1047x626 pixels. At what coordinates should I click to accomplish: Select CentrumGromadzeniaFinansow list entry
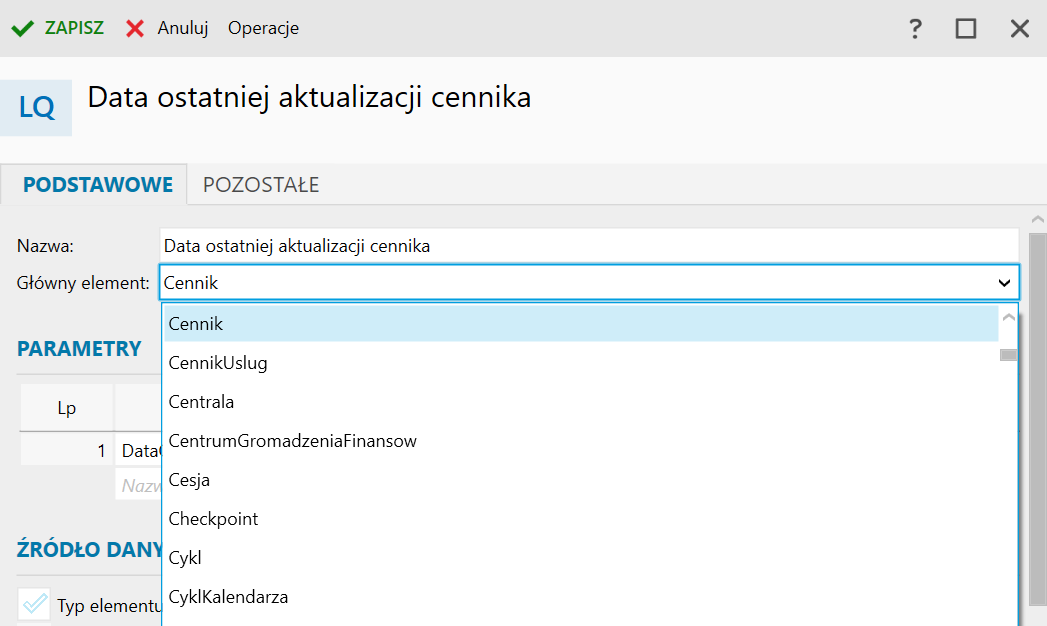coord(292,441)
